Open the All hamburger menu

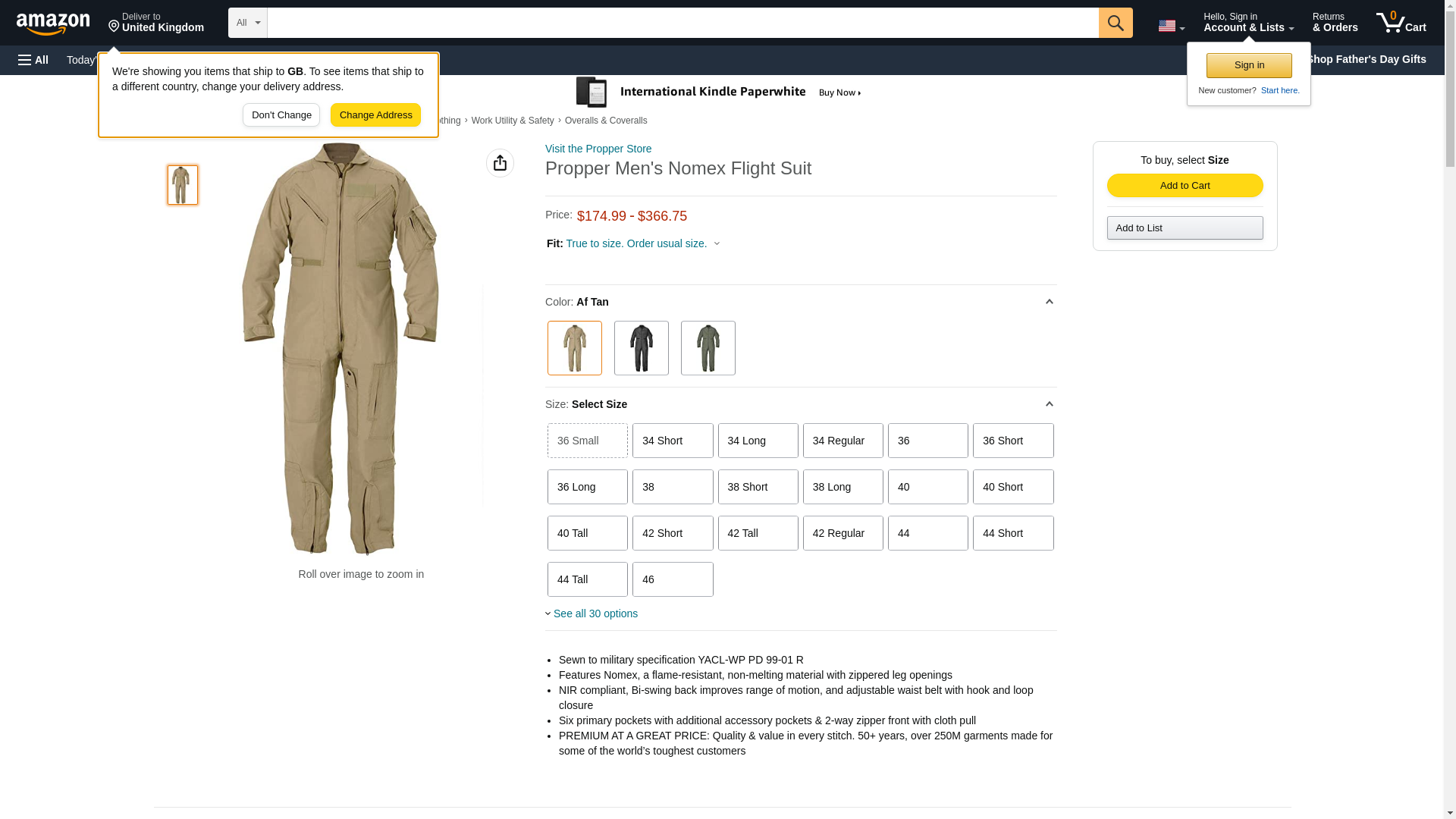click(33, 60)
